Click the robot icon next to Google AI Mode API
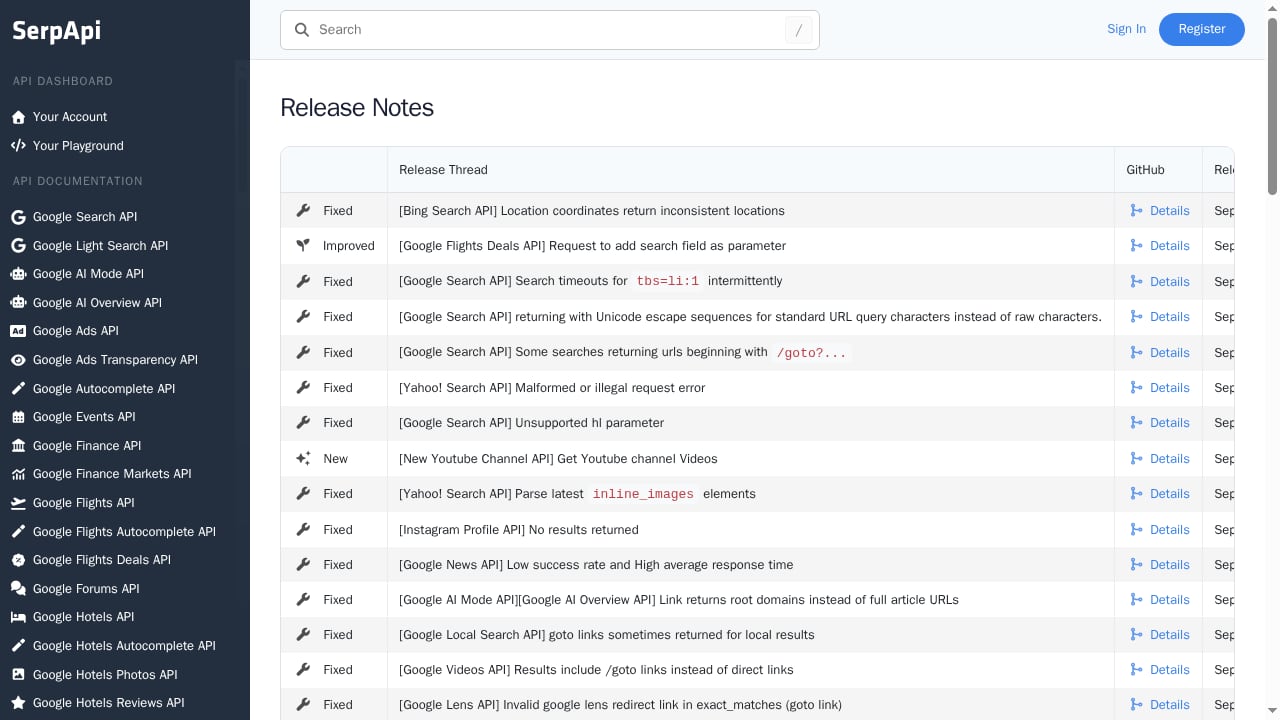Screen dimensions: 1280x720 tap(18, 274)
